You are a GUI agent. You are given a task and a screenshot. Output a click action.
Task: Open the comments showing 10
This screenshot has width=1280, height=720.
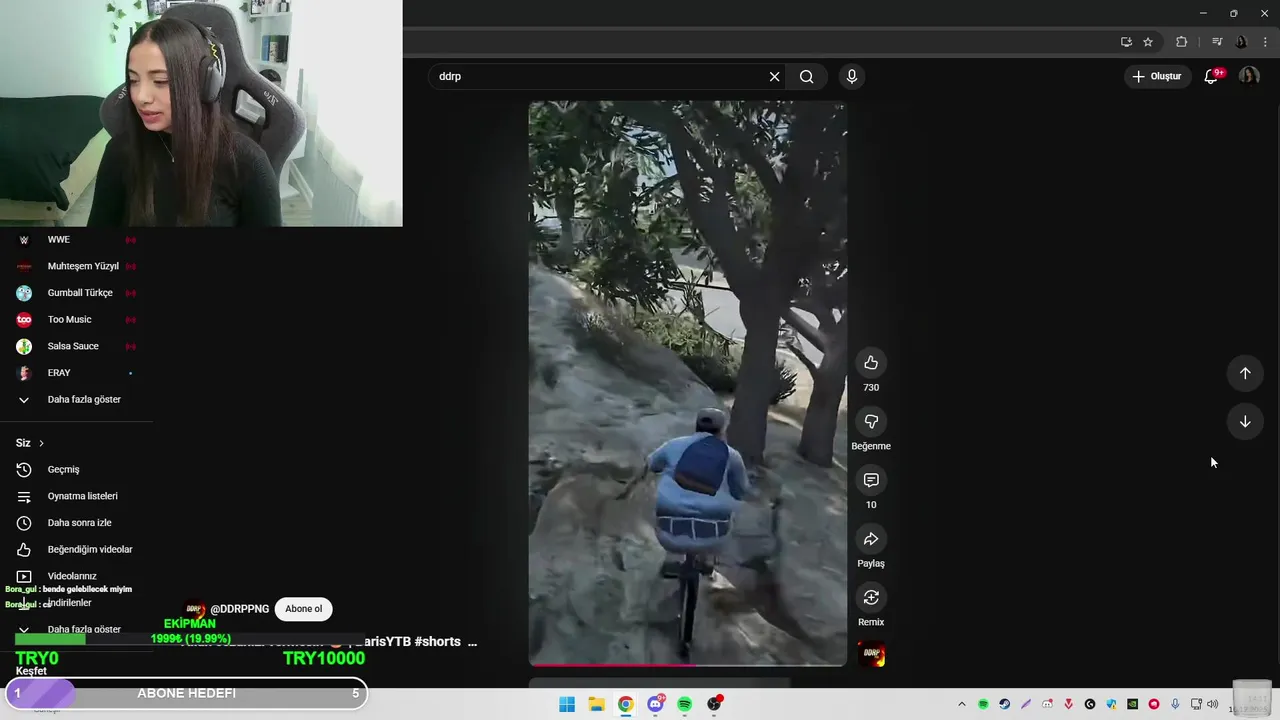tap(871, 481)
